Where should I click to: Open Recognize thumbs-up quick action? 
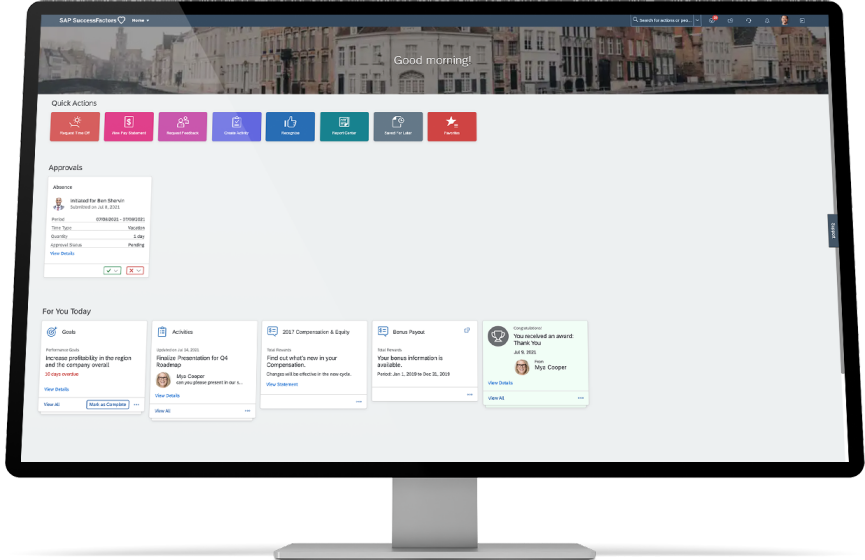pos(290,126)
